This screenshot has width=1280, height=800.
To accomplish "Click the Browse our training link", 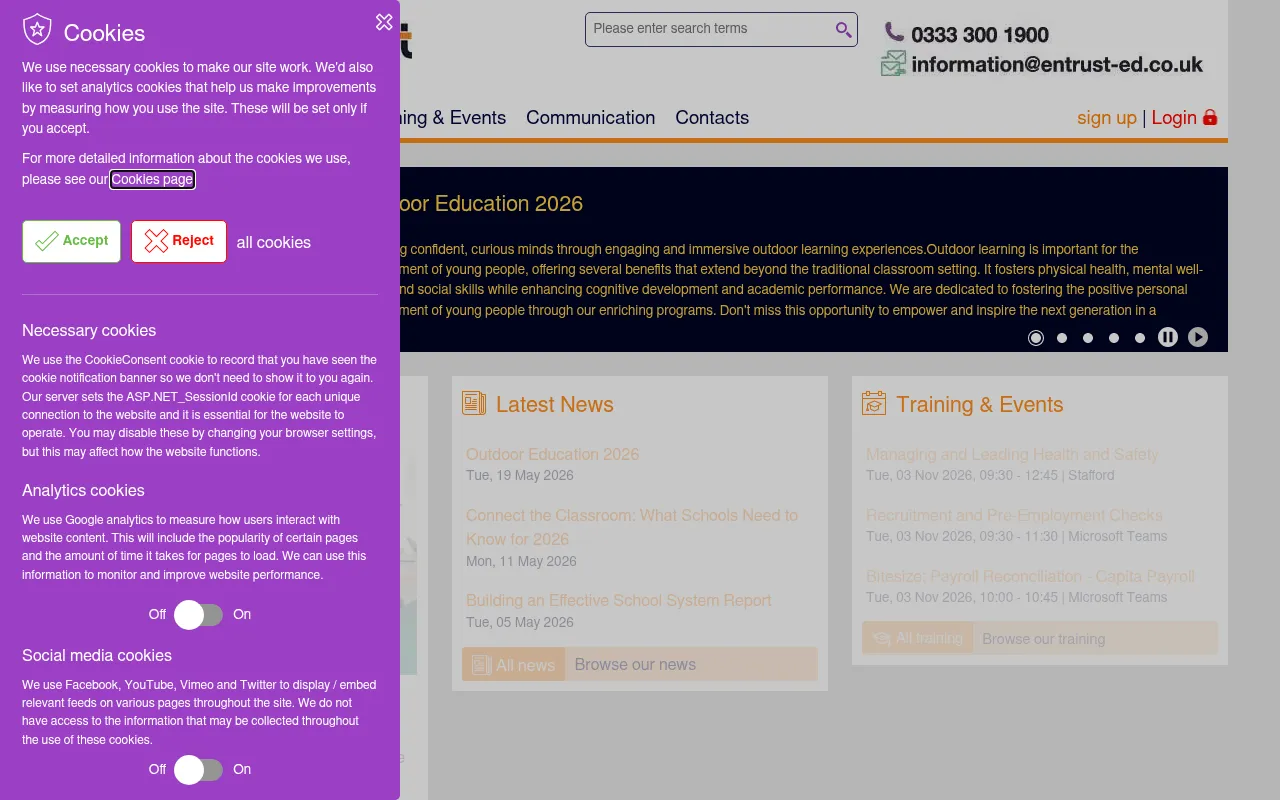I will click(1044, 639).
